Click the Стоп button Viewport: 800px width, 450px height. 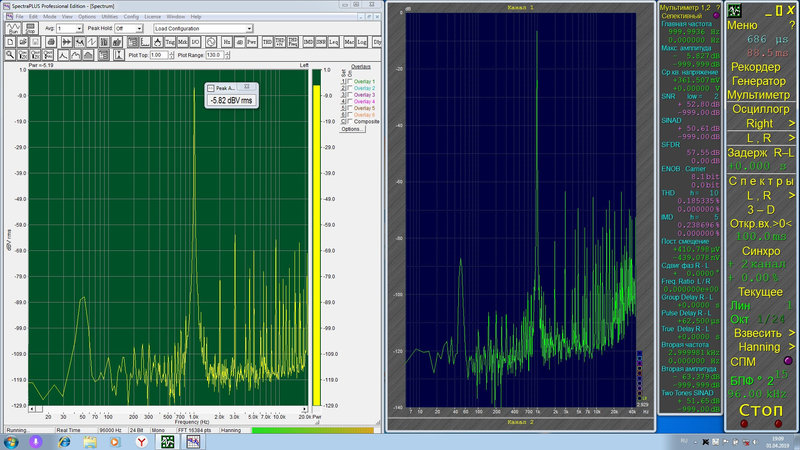pyautogui.click(x=760, y=410)
